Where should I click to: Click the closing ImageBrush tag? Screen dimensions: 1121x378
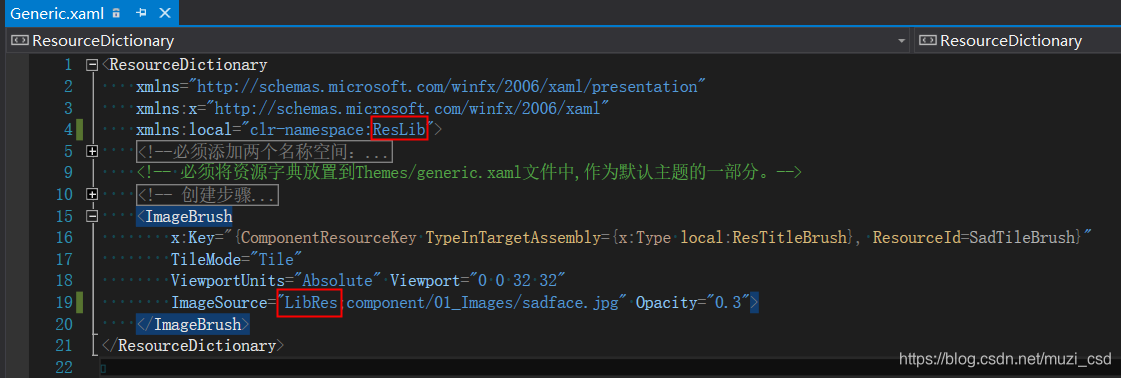tap(192, 324)
